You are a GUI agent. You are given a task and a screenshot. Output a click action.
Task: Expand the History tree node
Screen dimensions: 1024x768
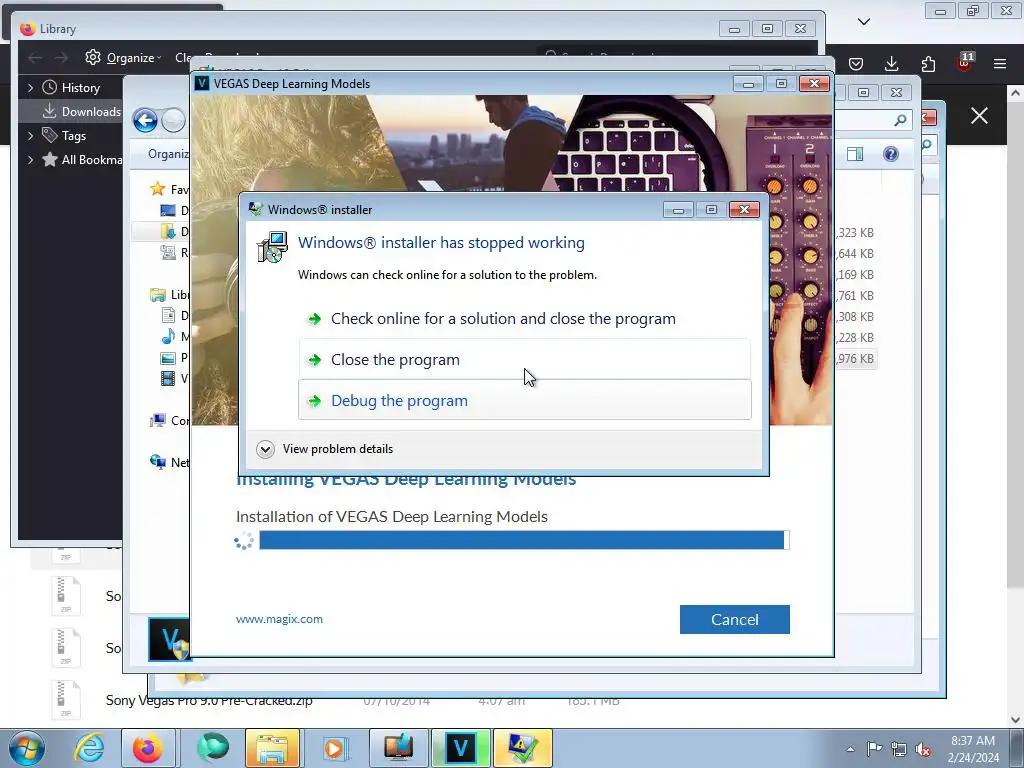(30, 88)
